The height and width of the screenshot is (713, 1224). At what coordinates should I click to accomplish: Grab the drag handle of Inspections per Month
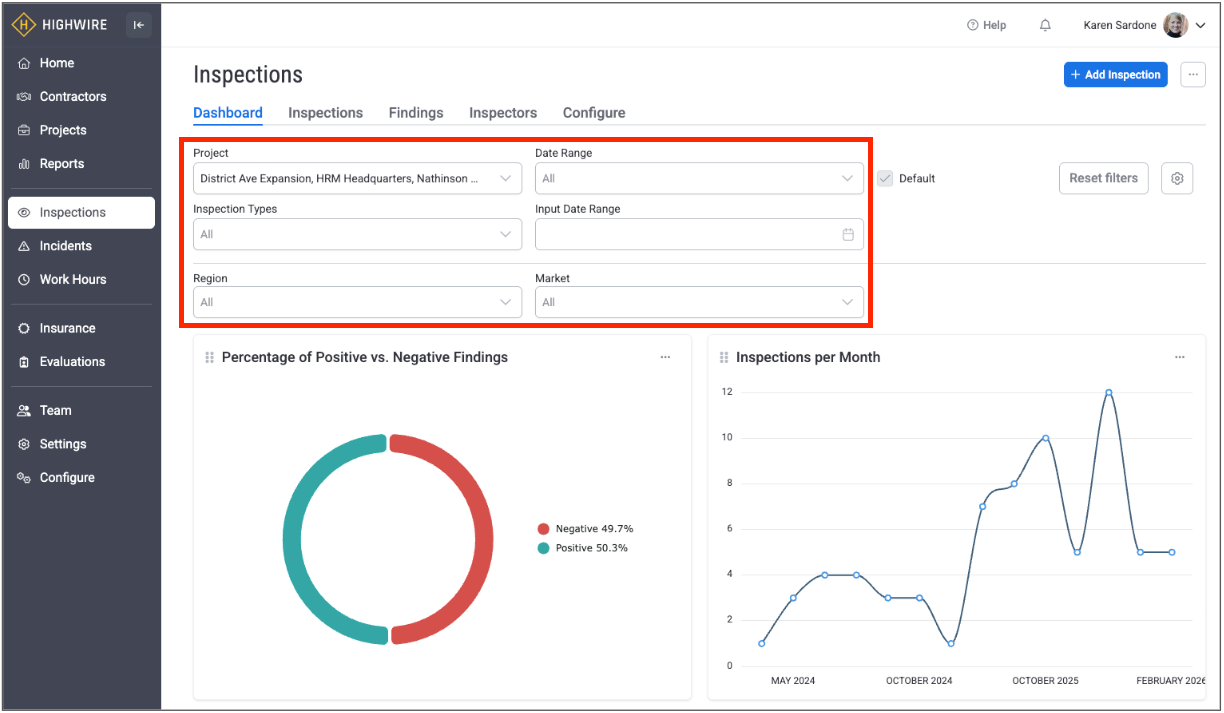724,357
